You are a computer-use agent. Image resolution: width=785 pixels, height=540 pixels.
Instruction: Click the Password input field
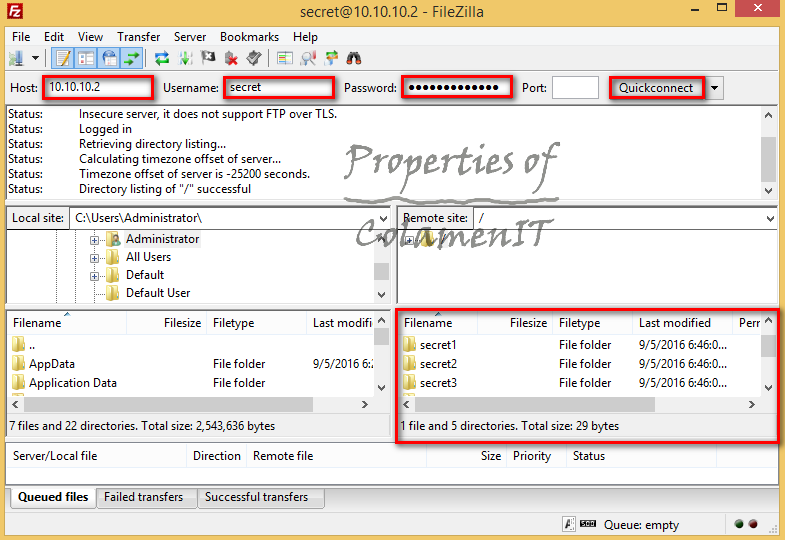(x=457, y=88)
